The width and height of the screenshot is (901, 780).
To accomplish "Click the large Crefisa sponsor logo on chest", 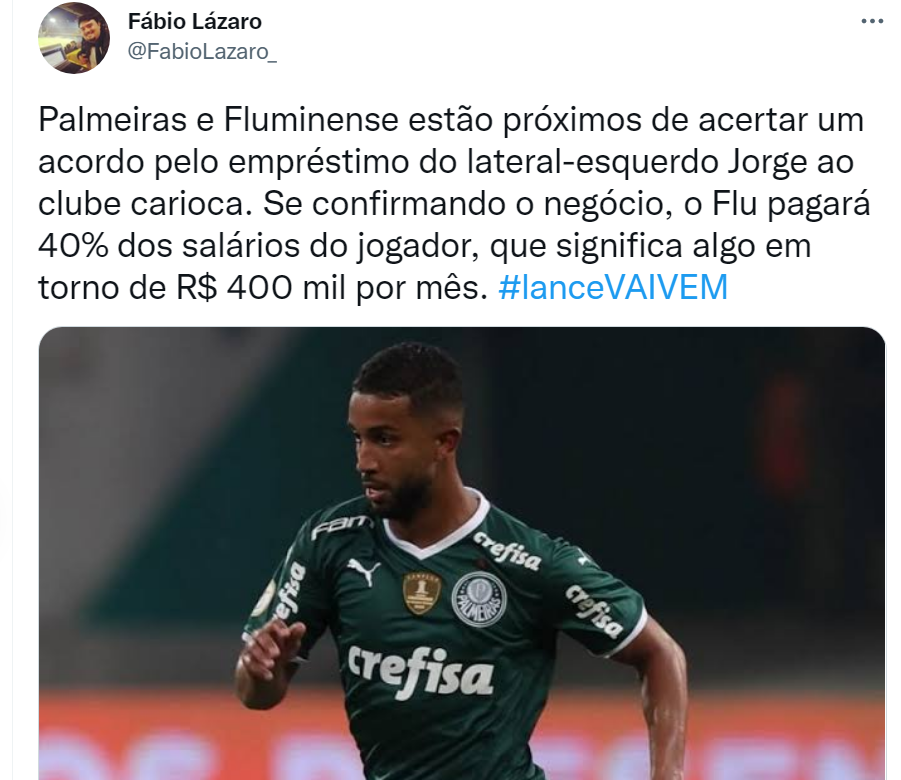I will [421, 672].
